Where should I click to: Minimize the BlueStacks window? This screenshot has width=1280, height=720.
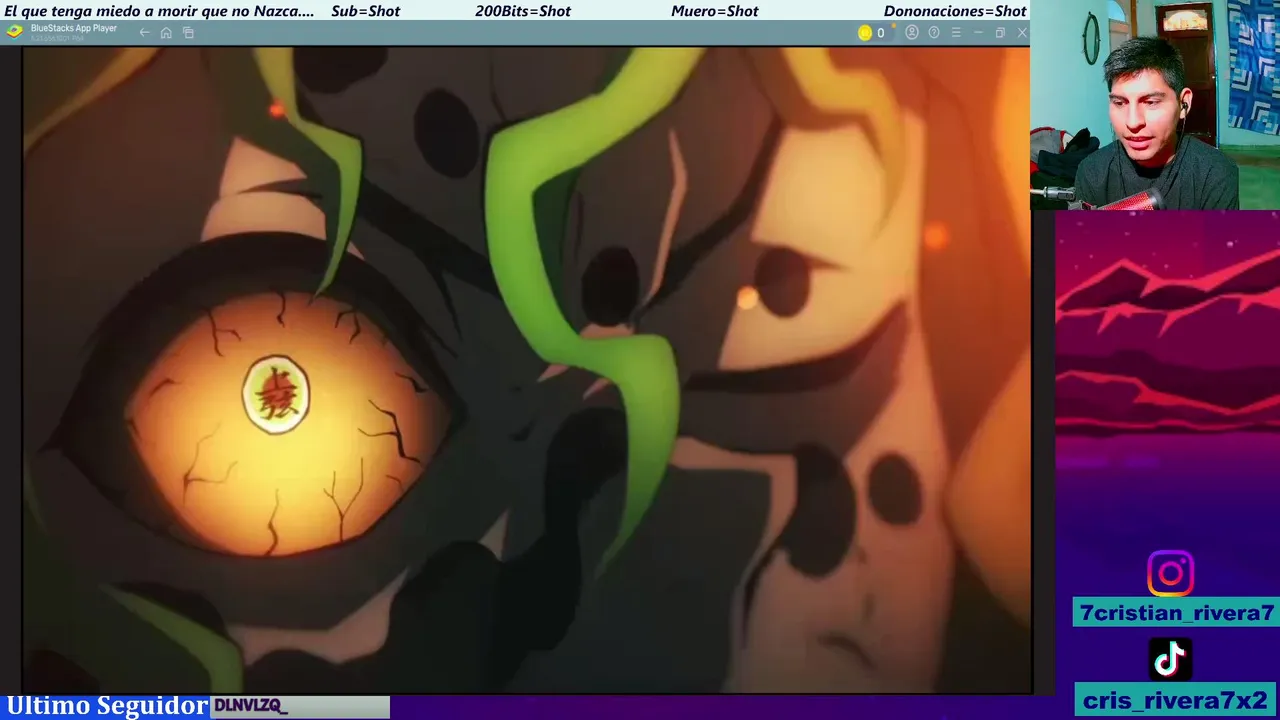tap(978, 33)
